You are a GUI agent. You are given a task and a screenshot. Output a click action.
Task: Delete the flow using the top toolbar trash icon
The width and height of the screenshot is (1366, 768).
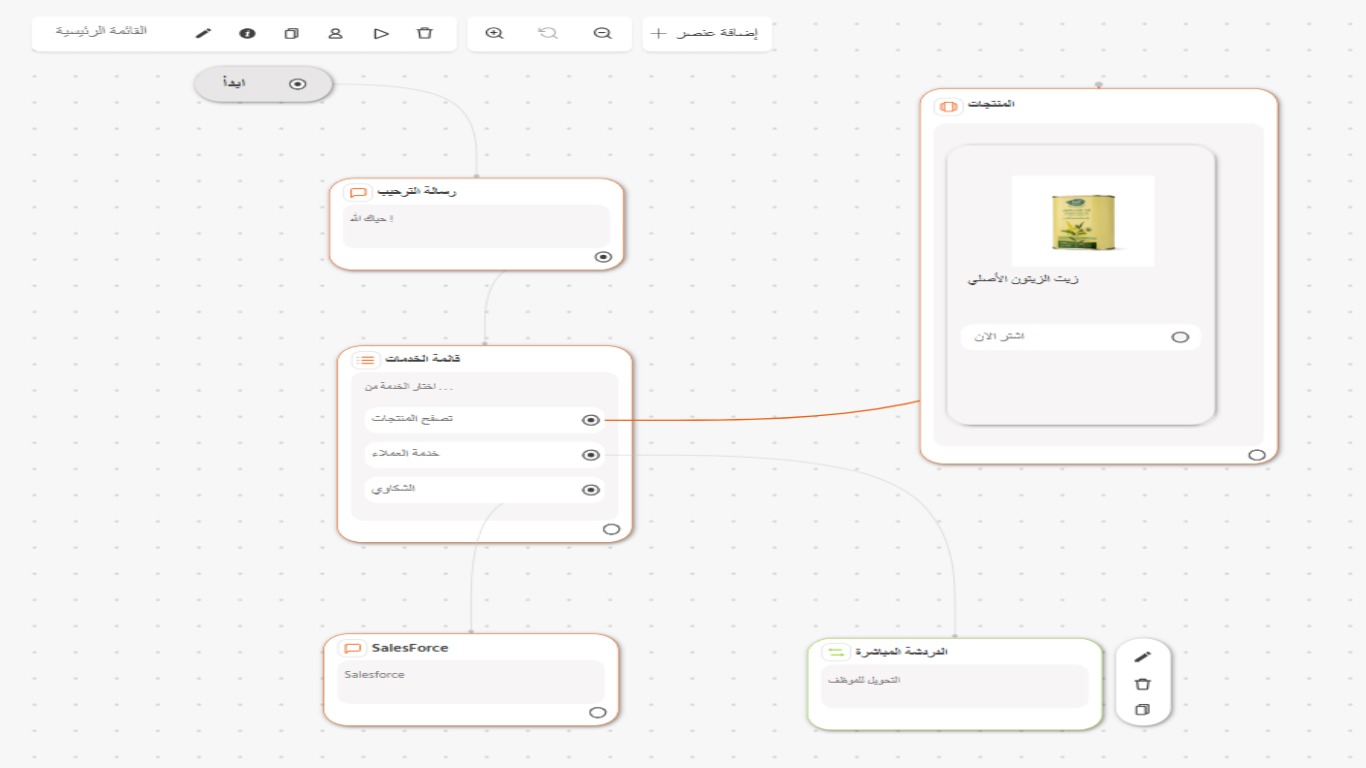[x=424, y=33]
